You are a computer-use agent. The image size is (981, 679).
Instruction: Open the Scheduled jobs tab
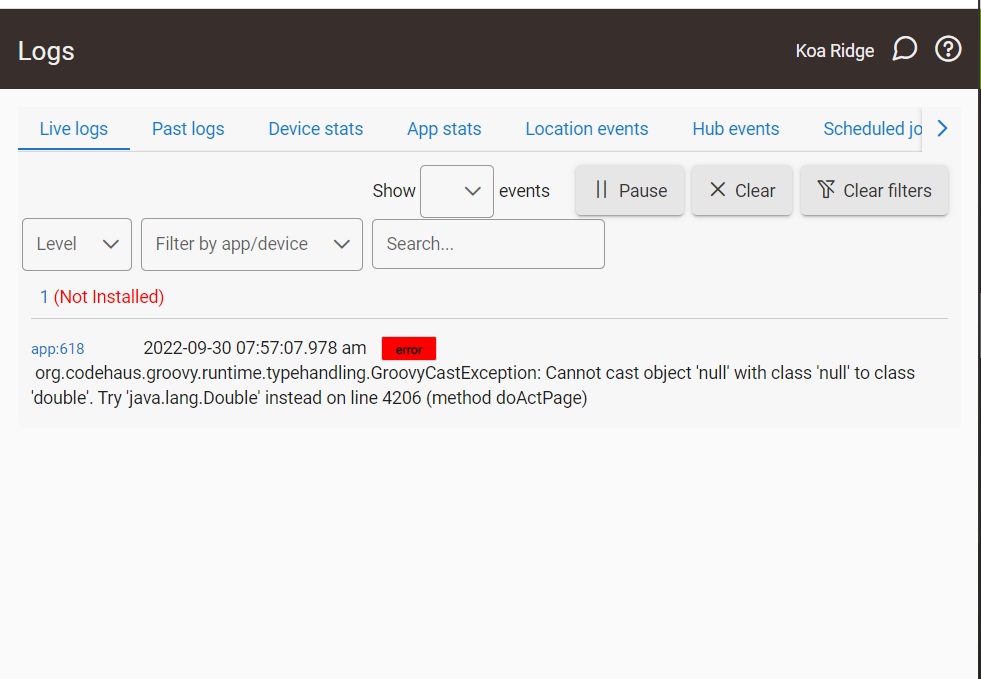coord(872,129)
